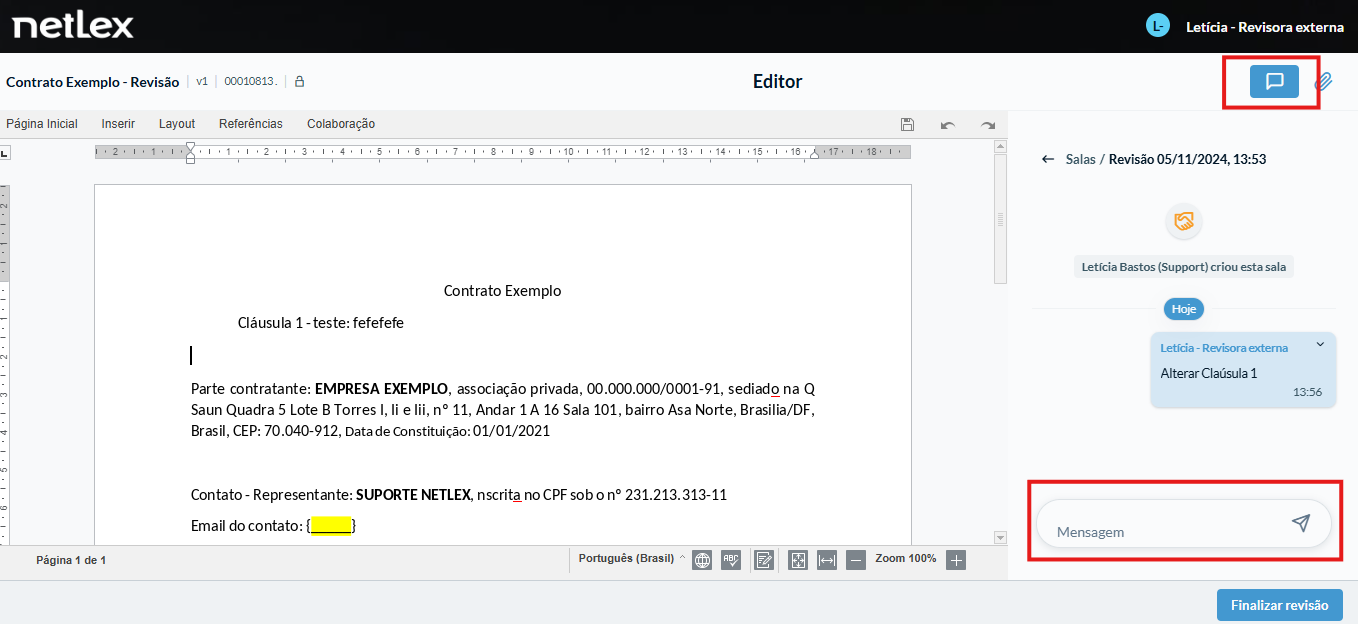Image resolution: width=1358 pixels, height=624 pixels.
Task: Open the attachments paperclip icon
Action: [1324, 82]
